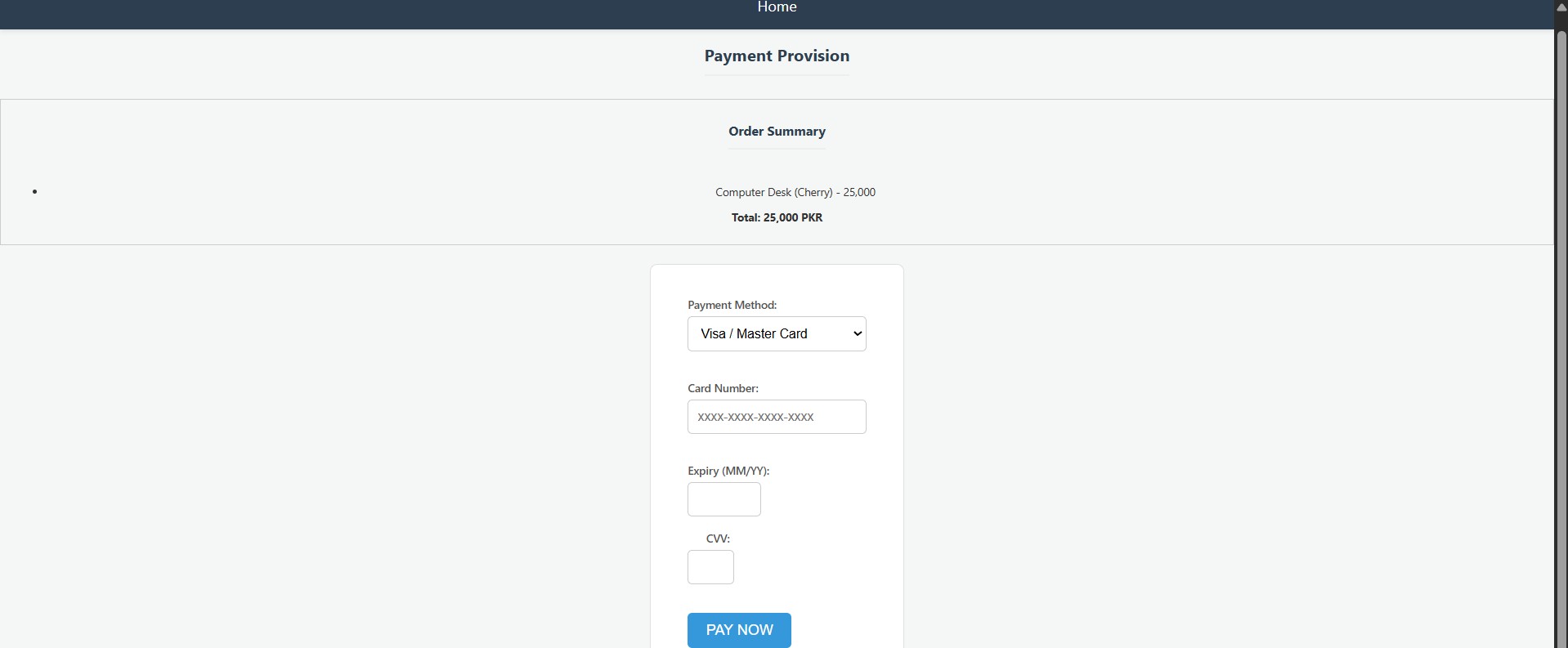The height and width of the screenshot is (648, 1568).
Task: Select Visa / Master Card payment option
Action: tap(776, 333)
